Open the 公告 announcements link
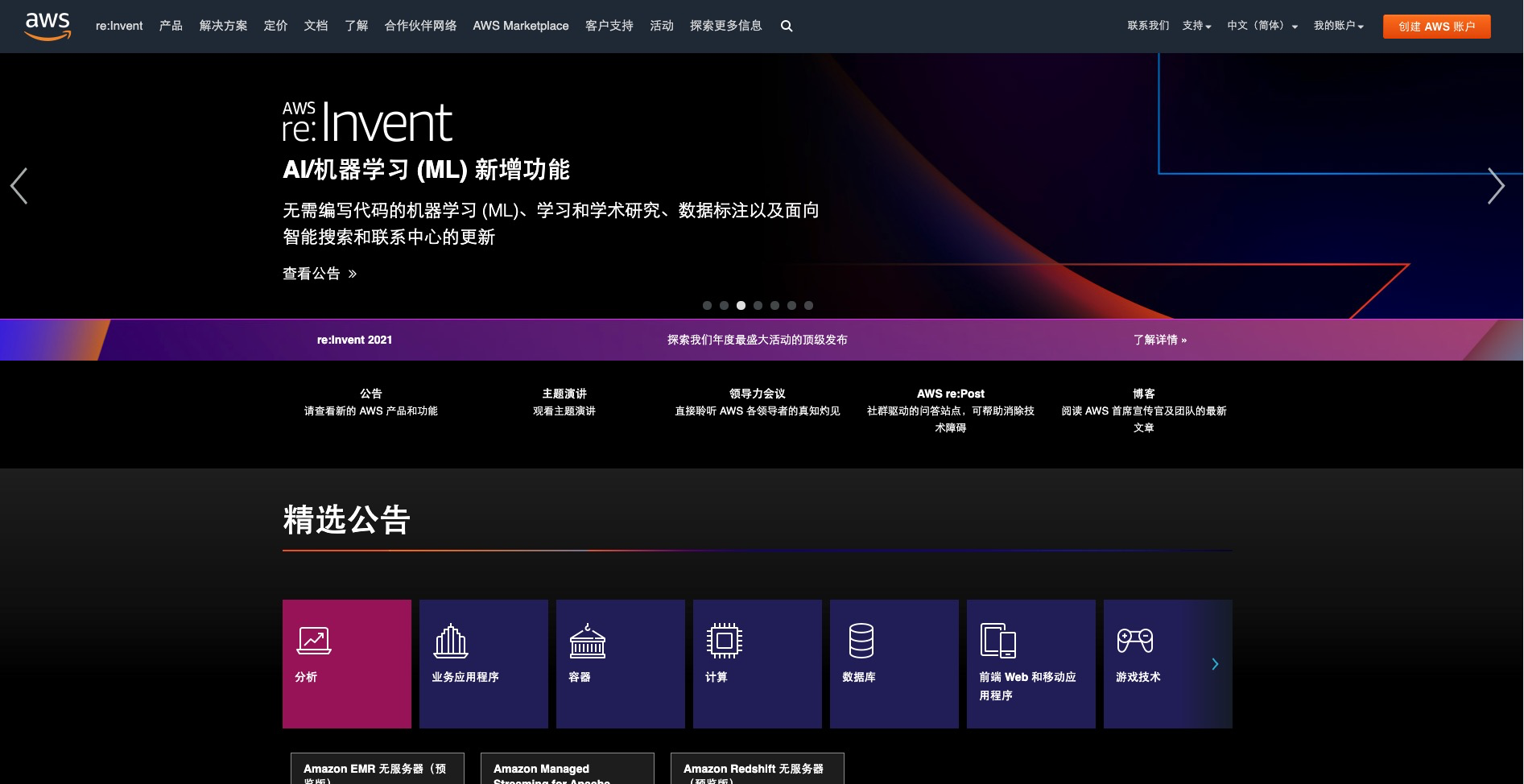The image size is (1524, 784). tap(371, 394)
